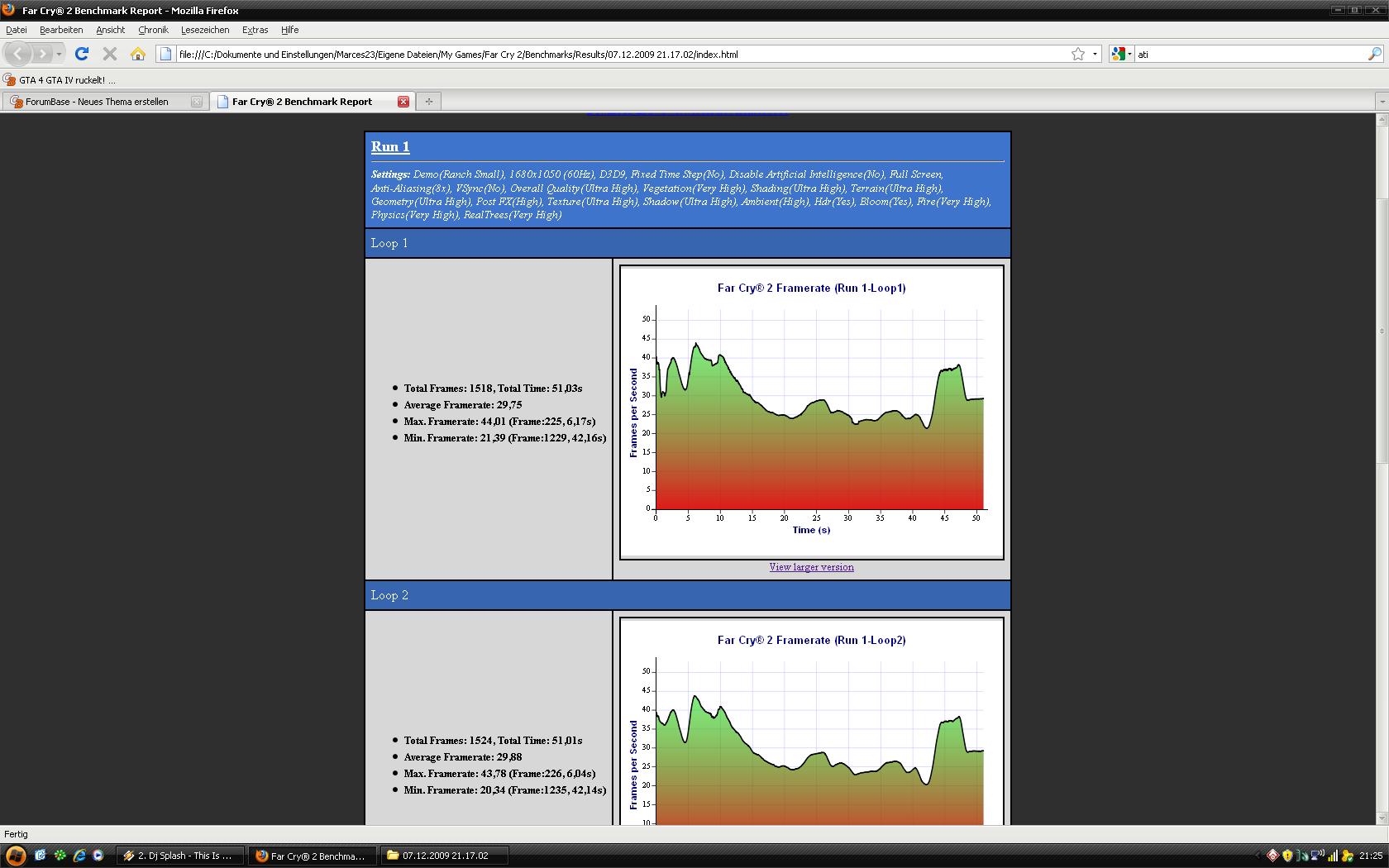Image resolution: width=1389 pixels, height=868 pixels.
Task: Click 'Average Framerate: 29,88' text
Action: coord(463,757)
